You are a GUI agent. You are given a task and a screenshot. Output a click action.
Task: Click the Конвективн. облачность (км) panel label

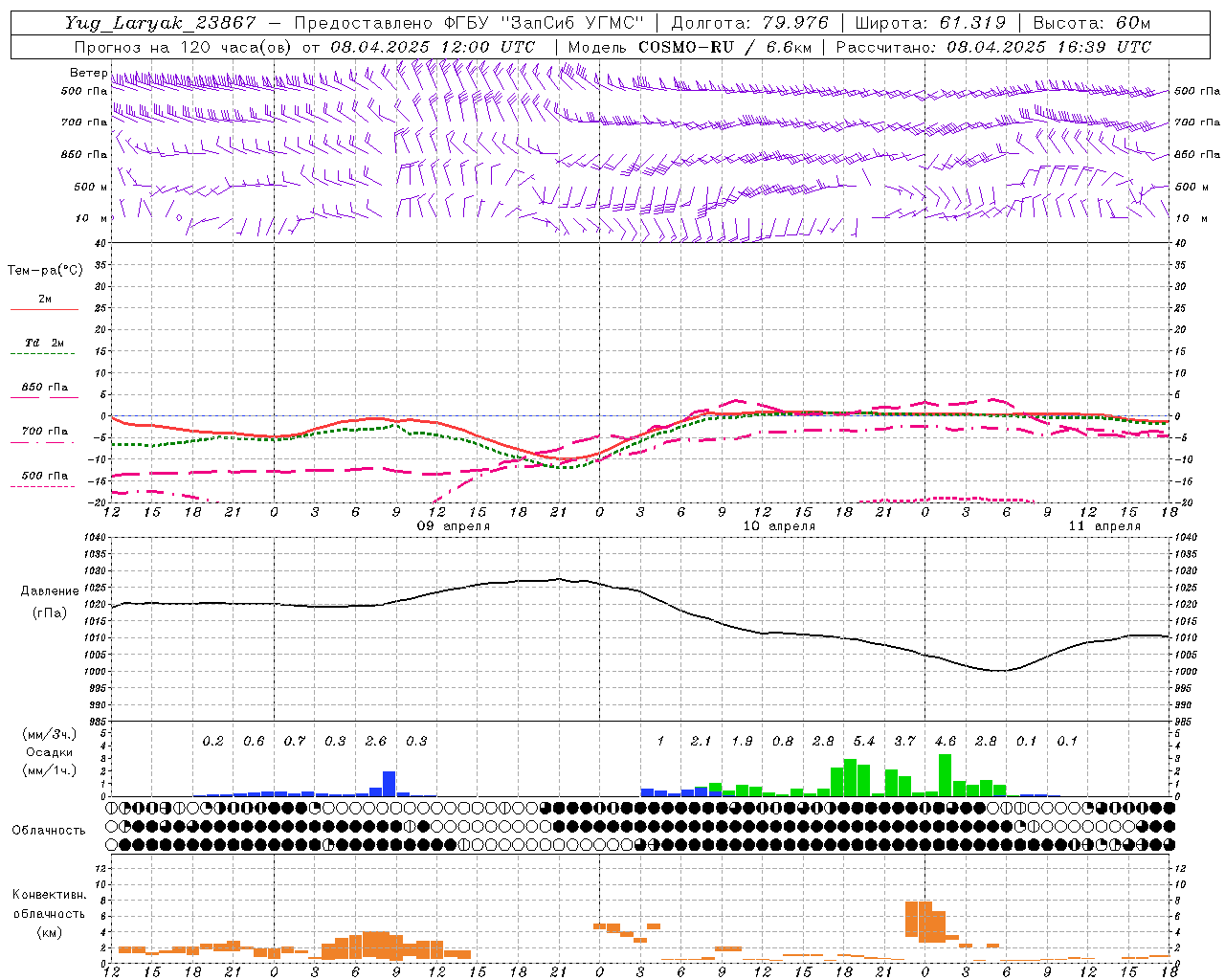click(x=49, y=914)
